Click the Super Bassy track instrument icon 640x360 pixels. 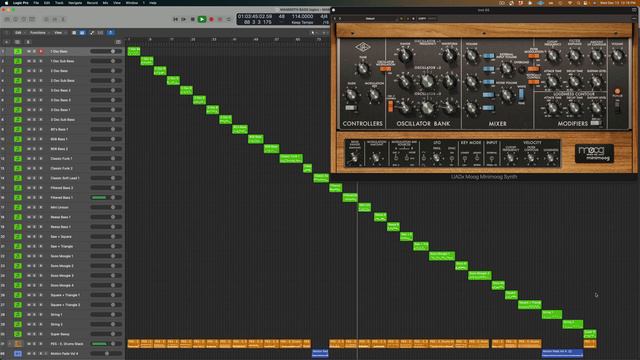[18, 334]
